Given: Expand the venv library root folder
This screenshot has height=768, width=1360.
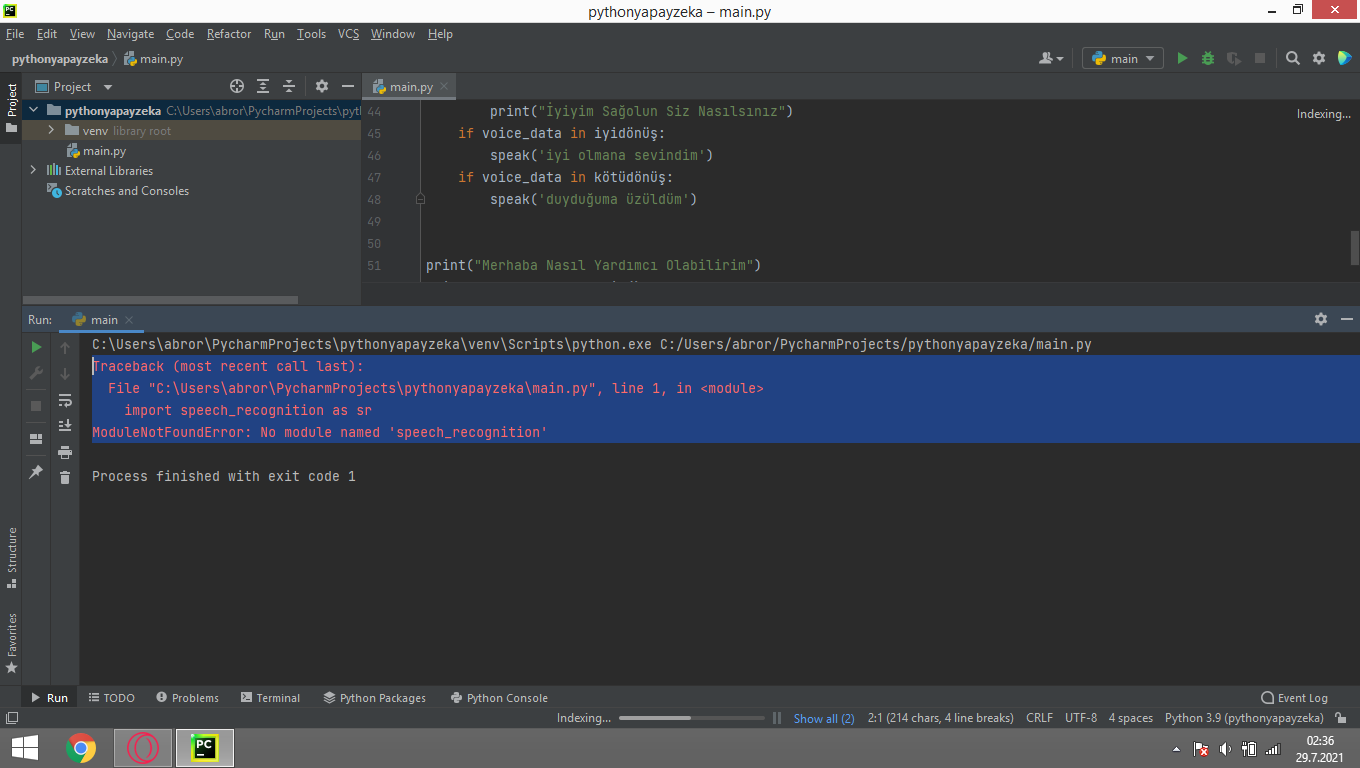Looking at the screenshot, I should (x=51, y=131).
